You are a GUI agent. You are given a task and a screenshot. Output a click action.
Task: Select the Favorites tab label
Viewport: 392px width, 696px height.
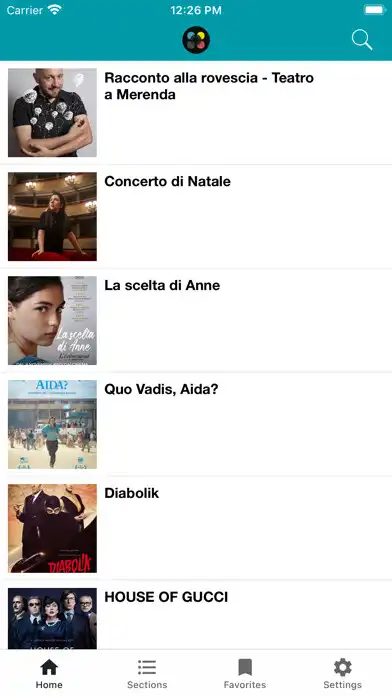(x=245, y=684)
